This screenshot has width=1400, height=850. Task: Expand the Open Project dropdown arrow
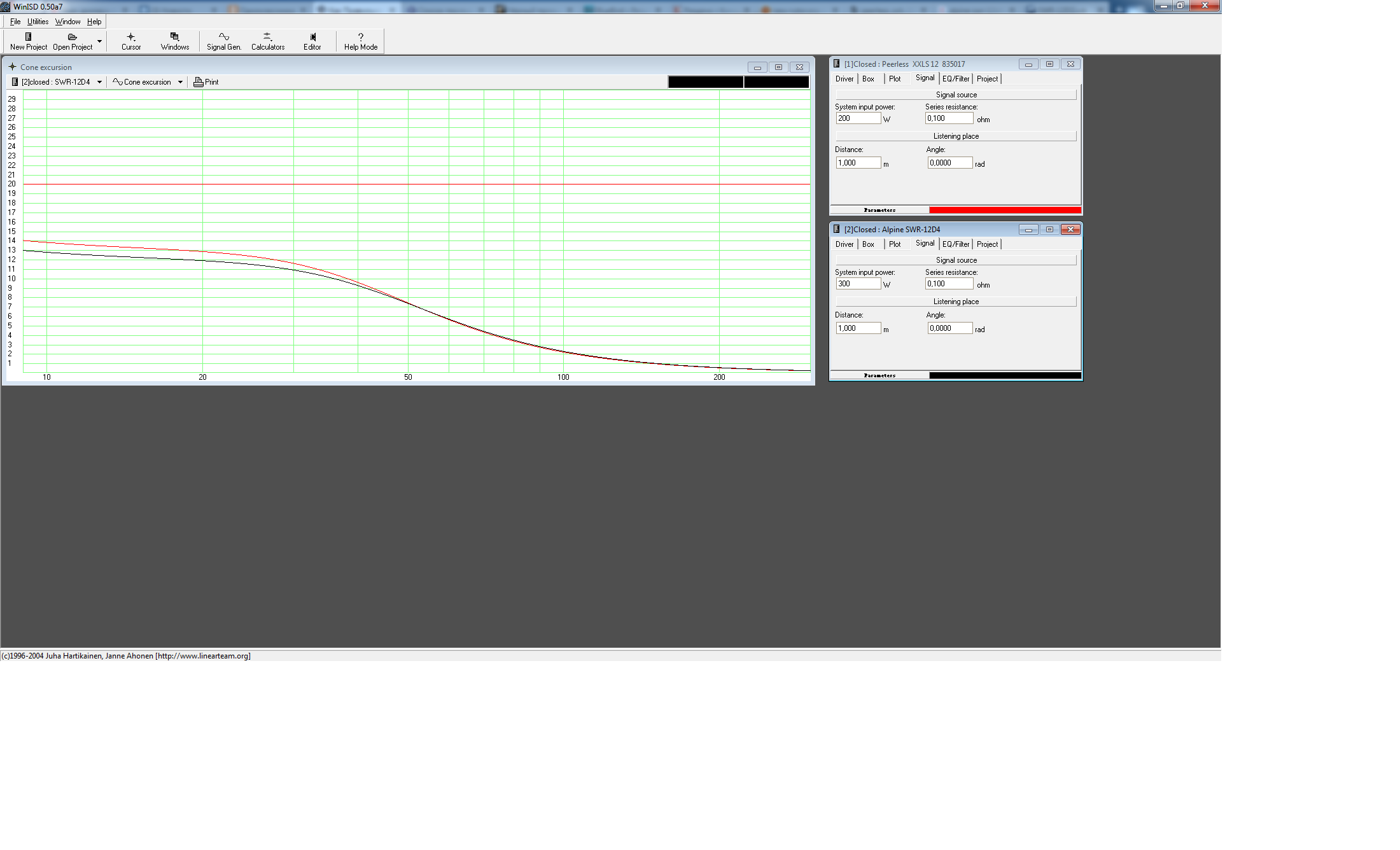pyautogui.click(x=99, y=41)
